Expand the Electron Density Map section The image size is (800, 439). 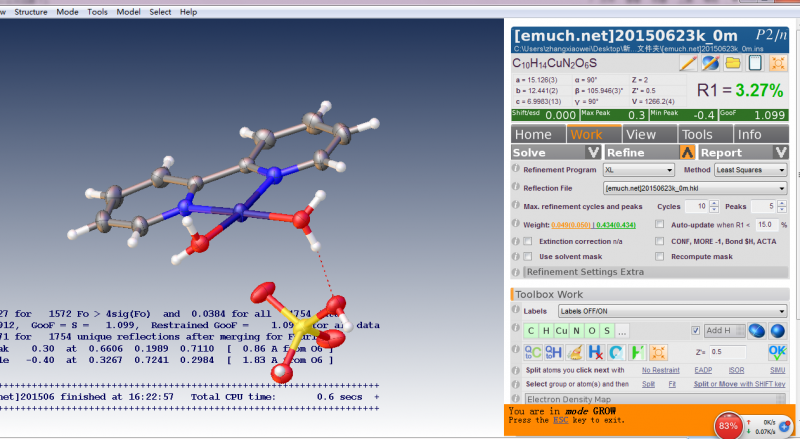coord(656,399)
